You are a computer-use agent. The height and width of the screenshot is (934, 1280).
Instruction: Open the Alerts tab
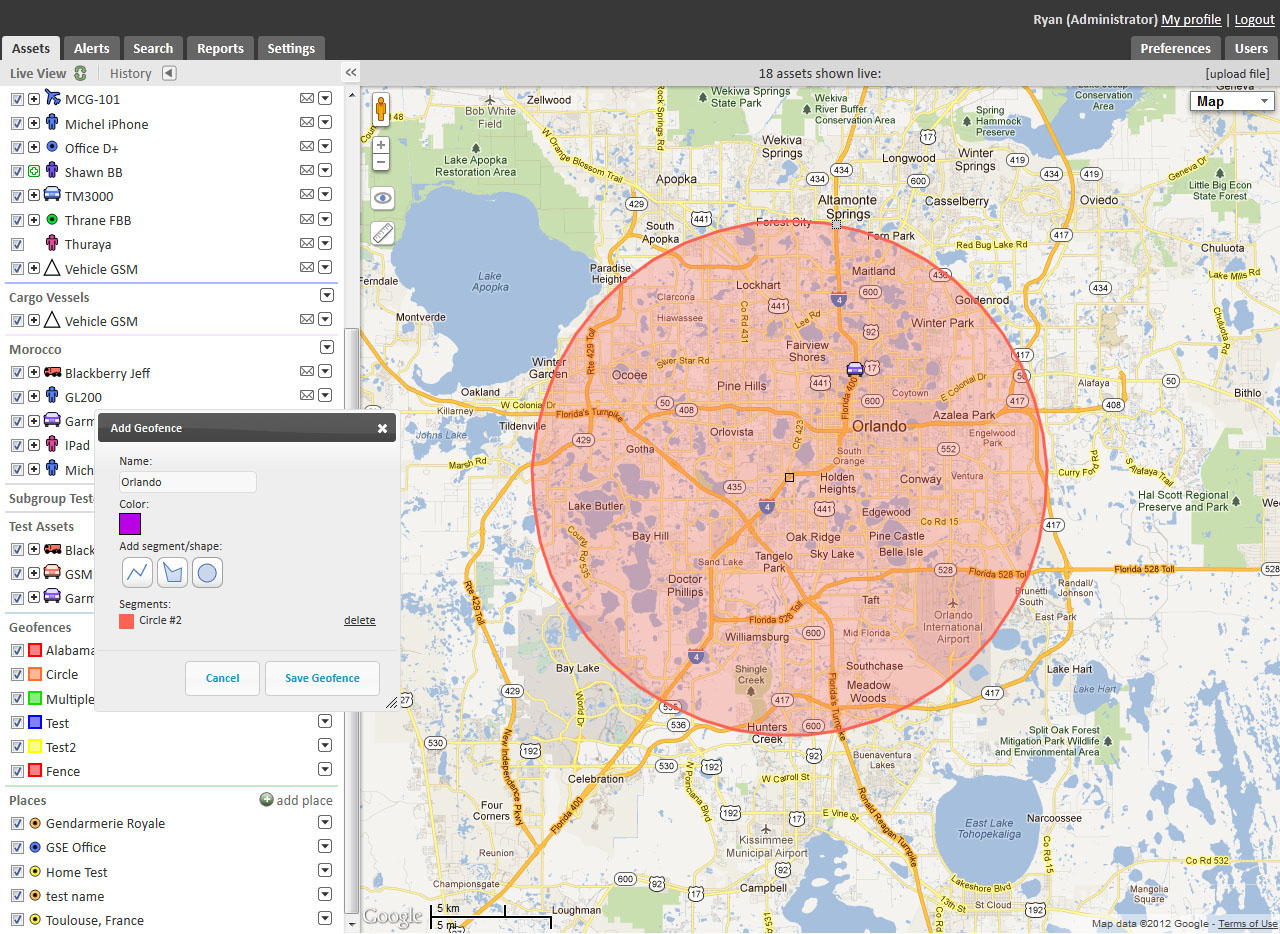click(x=92, y=47)
